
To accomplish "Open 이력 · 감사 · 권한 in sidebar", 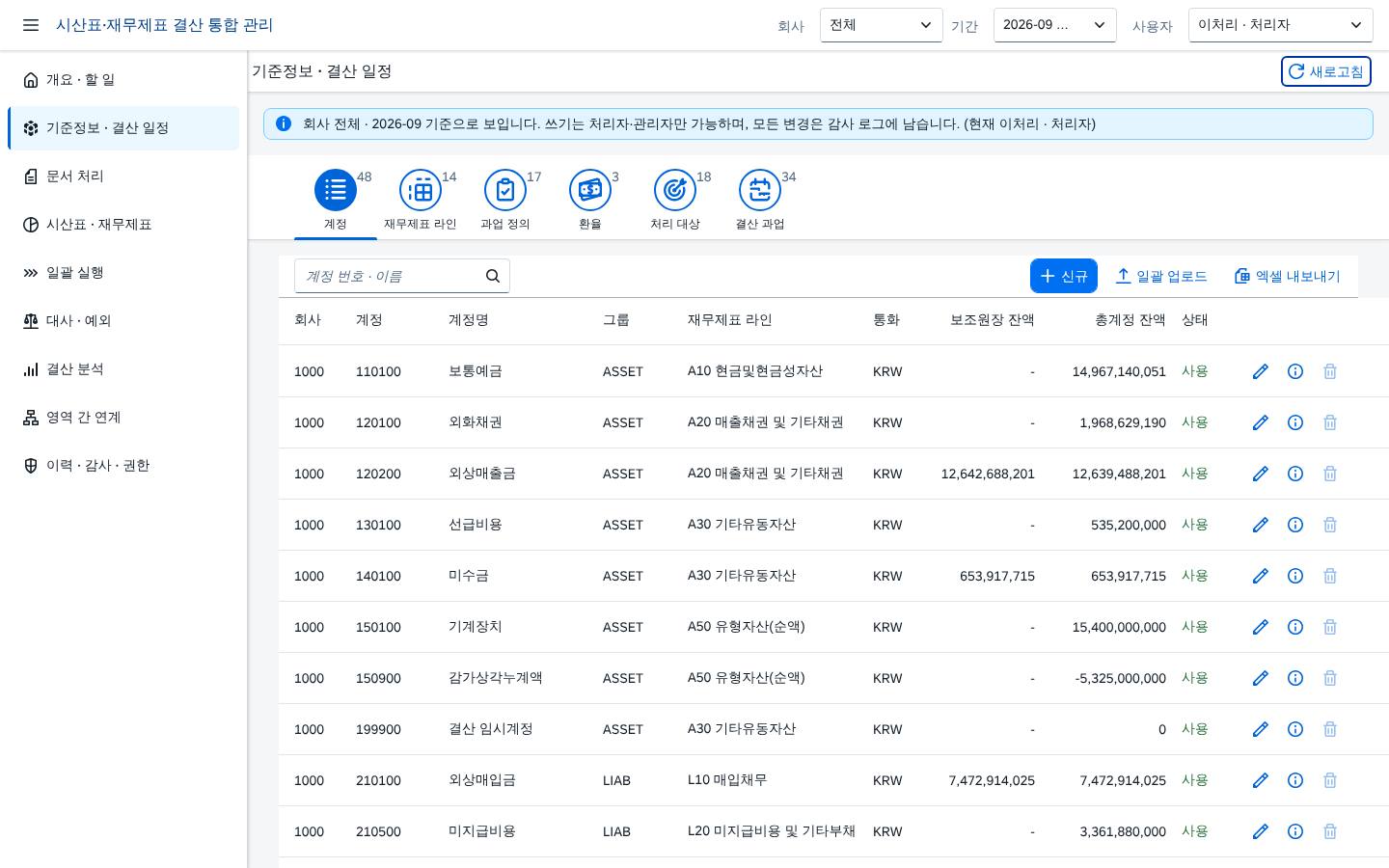I will coord(123,466).
